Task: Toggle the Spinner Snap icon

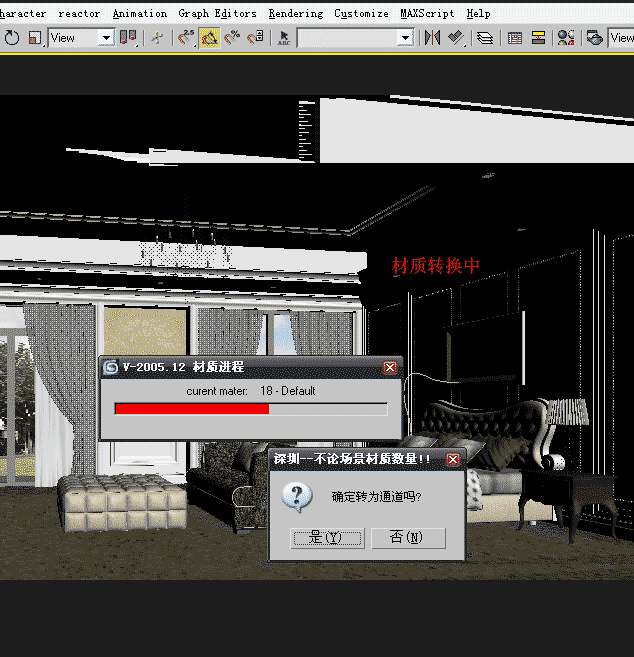Action: click(255, 38)
